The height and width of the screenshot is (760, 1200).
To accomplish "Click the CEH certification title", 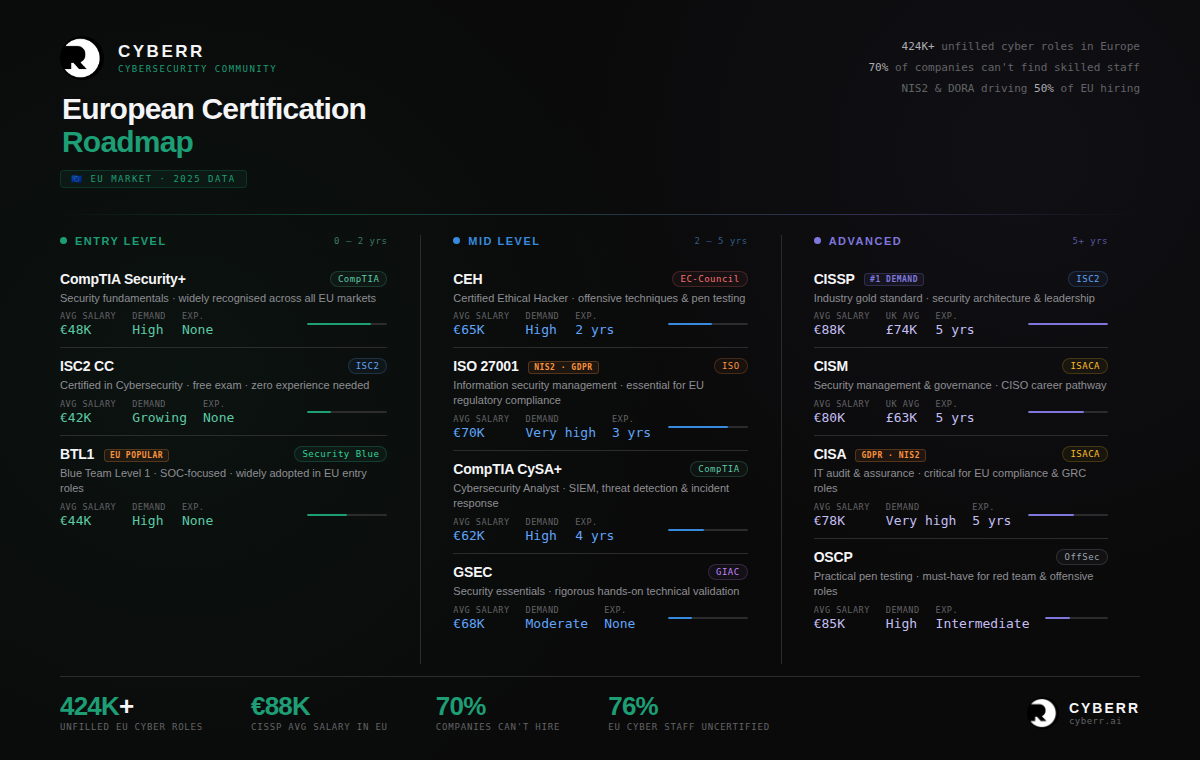I will [468, 279].
